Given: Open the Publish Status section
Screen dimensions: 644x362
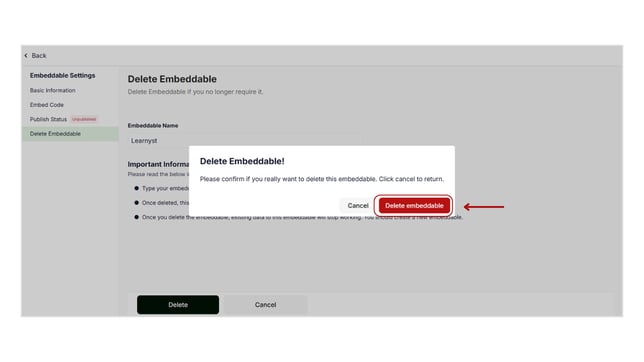Looking at the screenshot, I should click(x=48, y=119).
